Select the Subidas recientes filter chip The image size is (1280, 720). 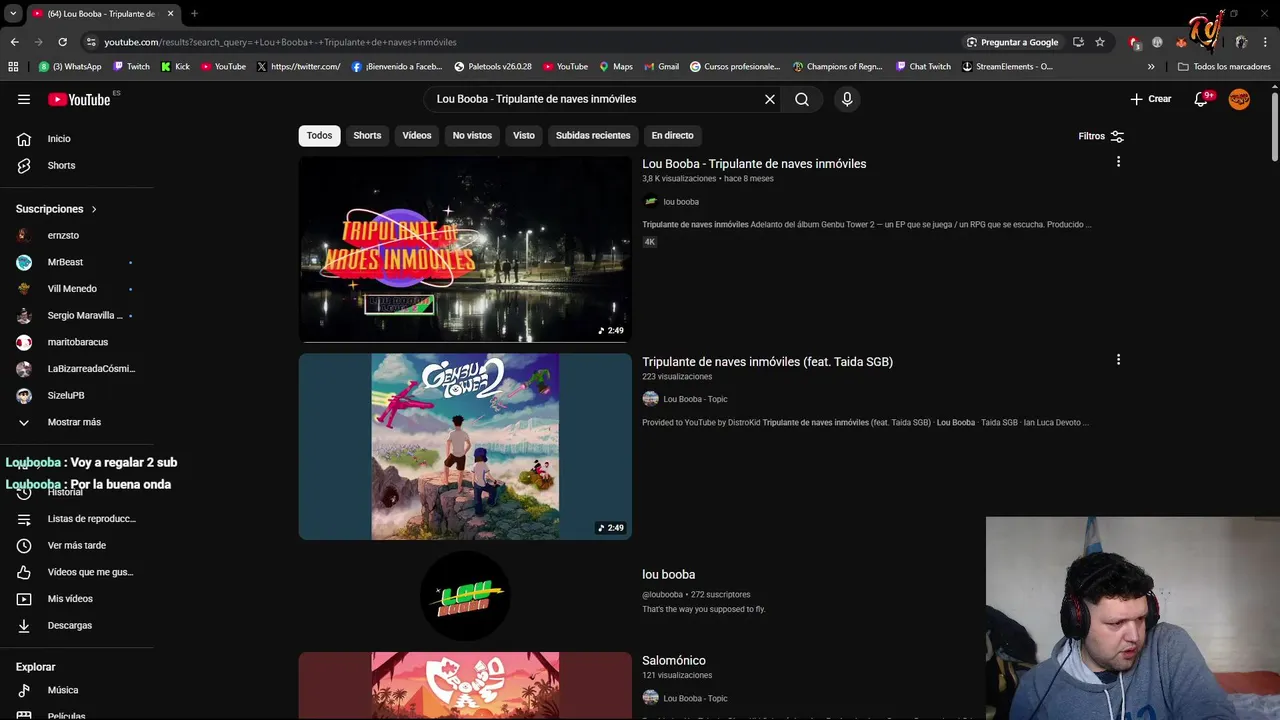593,136
